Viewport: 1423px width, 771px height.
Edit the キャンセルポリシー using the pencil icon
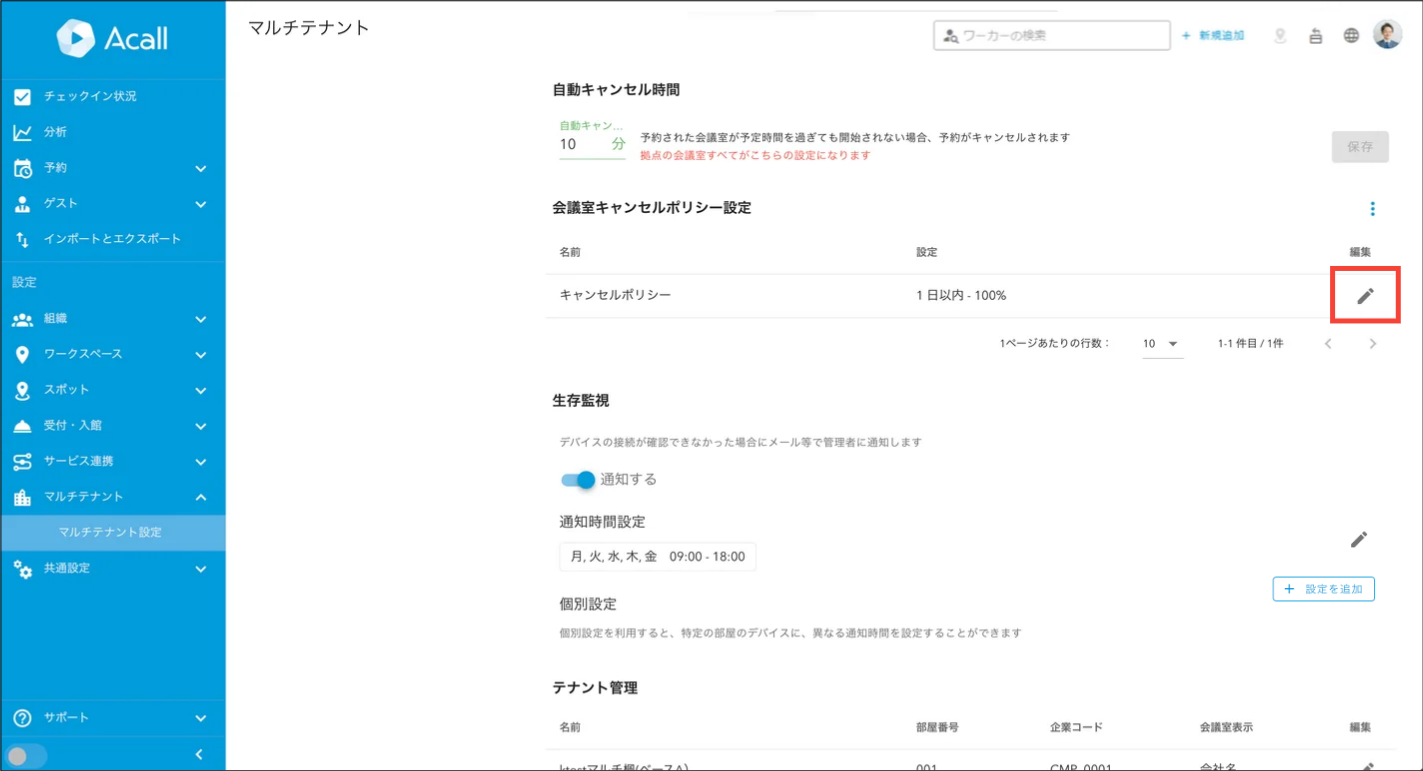(x=1366, y=294)
